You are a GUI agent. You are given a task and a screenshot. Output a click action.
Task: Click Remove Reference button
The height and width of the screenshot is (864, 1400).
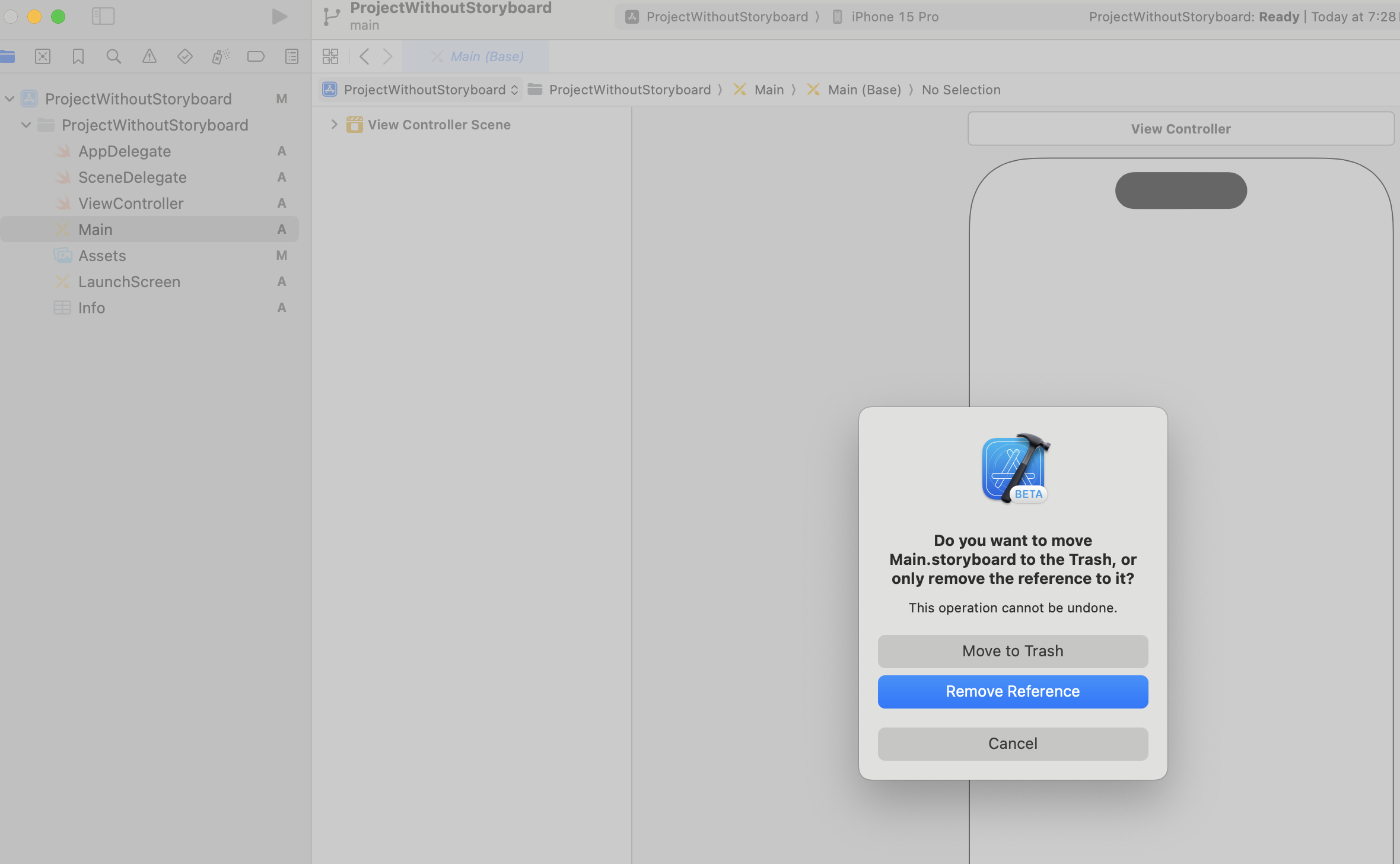[1013, 691]
